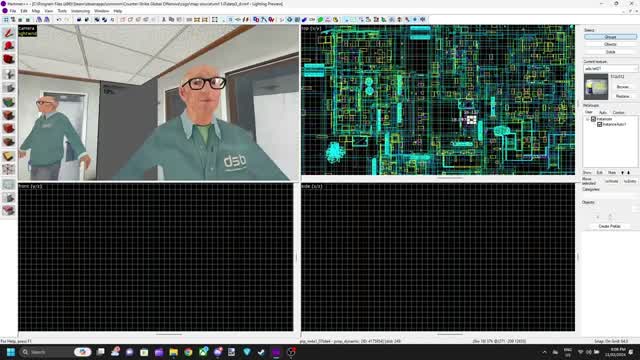Select the Camera tool
The height and width of the screenshot is (360, 640).
[9, 60]
